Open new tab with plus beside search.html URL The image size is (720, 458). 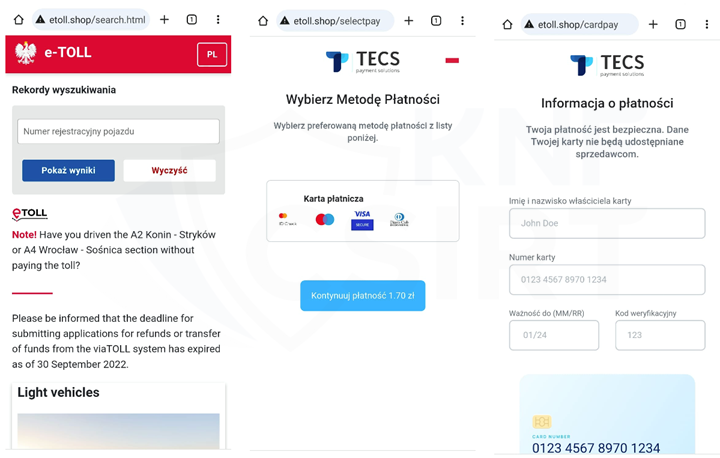164,19
